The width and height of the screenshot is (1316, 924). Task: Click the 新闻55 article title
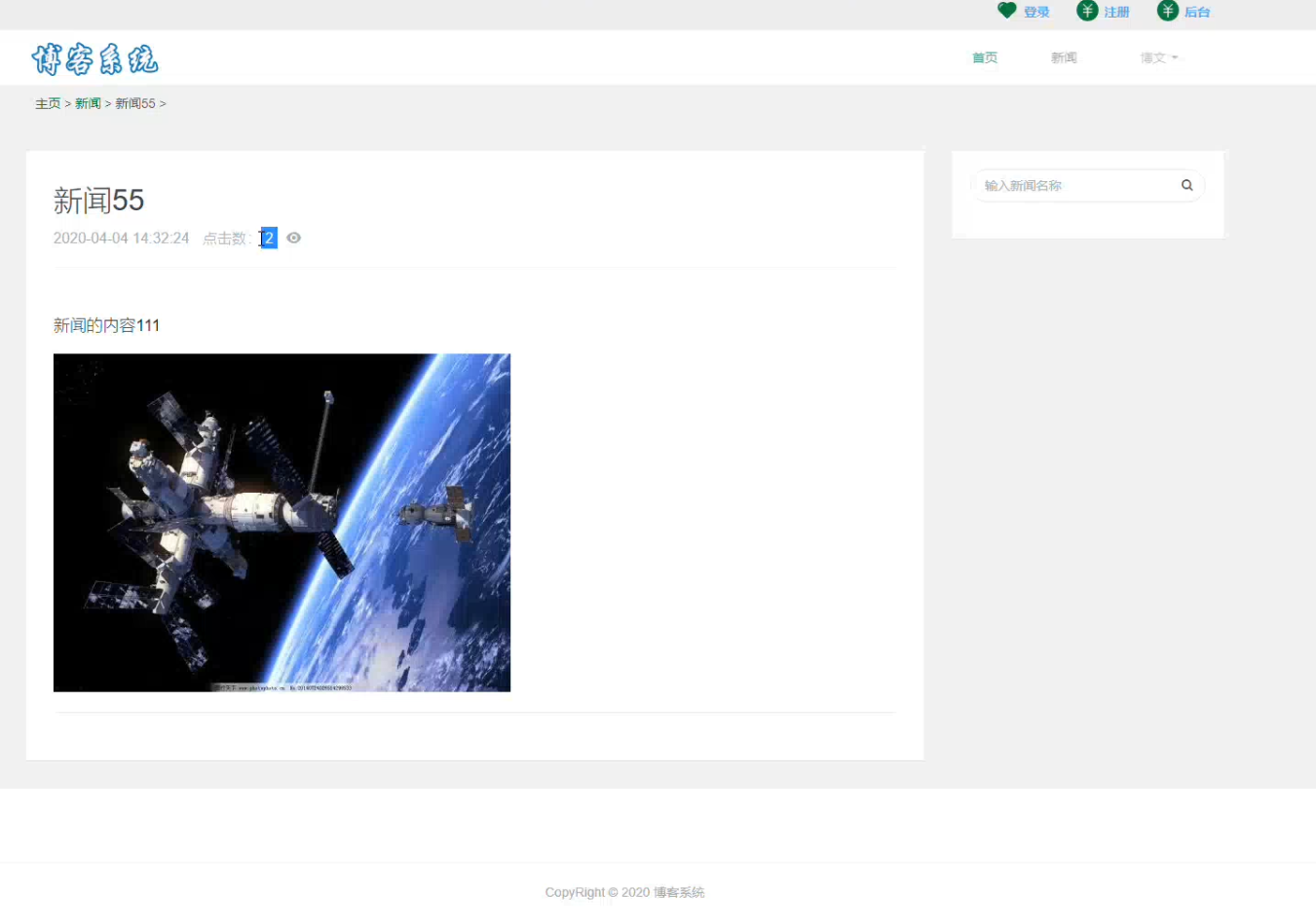[98, 201]
